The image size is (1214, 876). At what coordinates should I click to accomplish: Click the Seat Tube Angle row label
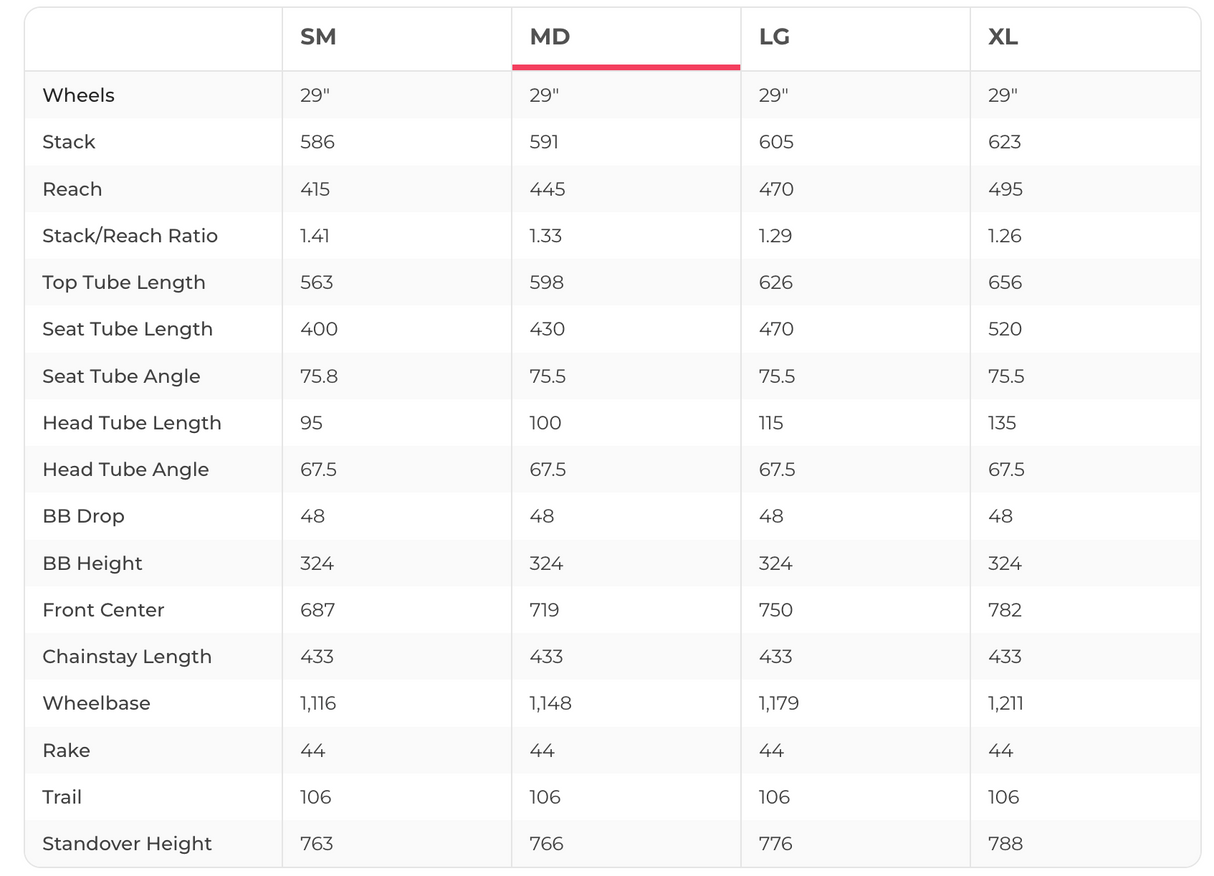coord(121,376)
